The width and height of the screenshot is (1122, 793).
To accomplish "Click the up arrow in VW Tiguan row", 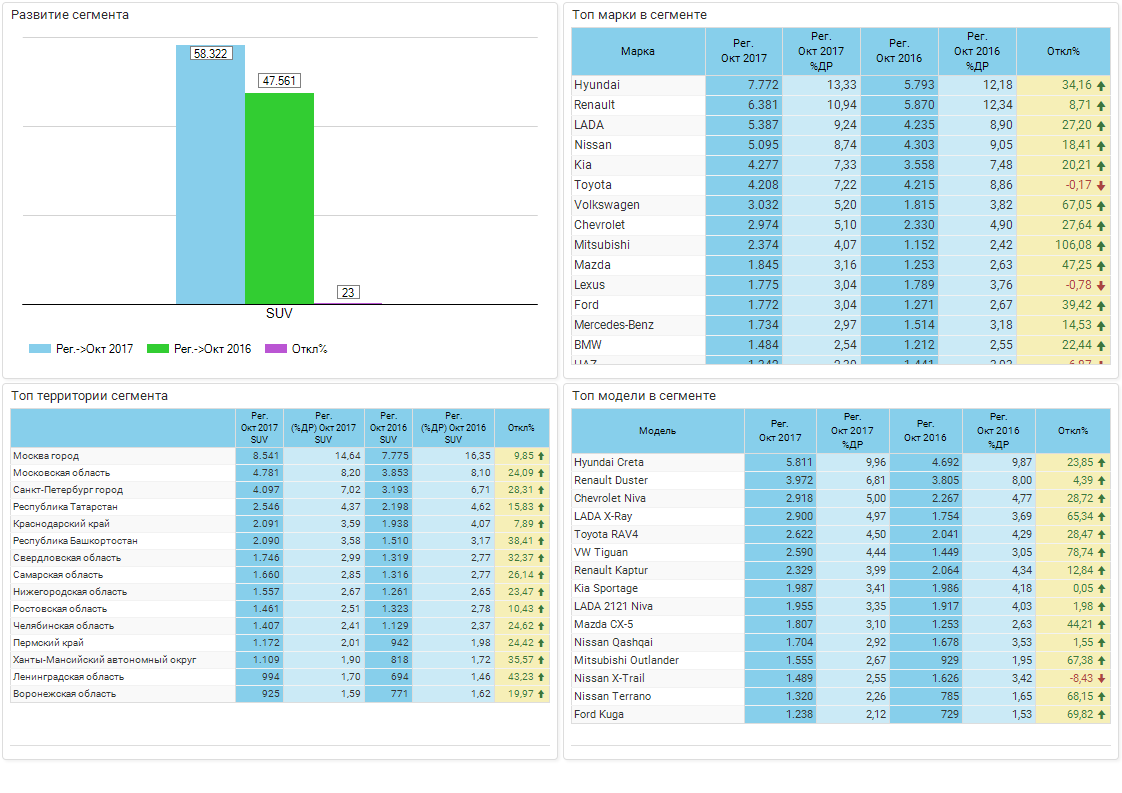I will pyautogui.click(x=1101, y=553).
